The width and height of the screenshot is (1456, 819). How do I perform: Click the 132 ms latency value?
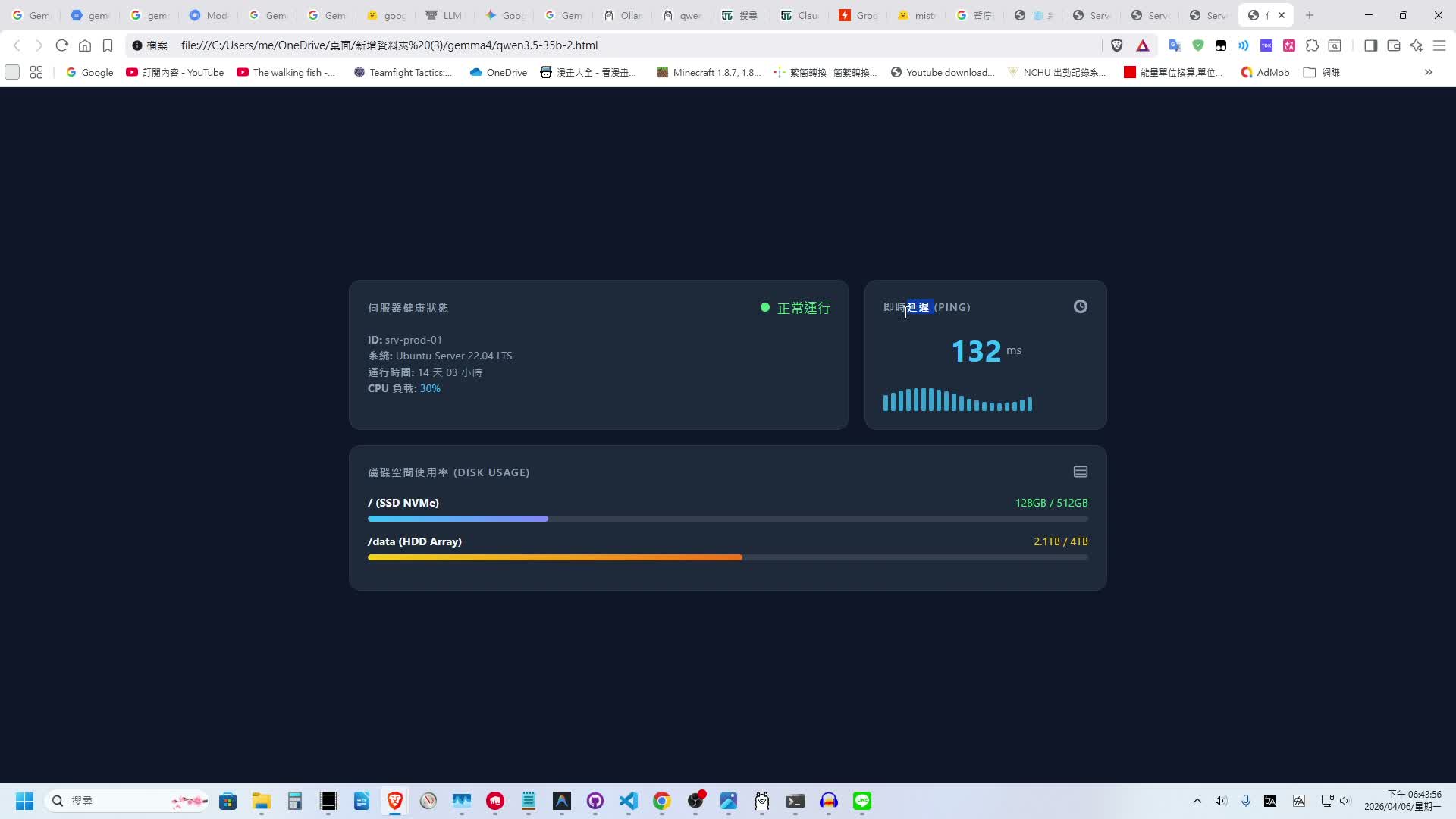987,351
